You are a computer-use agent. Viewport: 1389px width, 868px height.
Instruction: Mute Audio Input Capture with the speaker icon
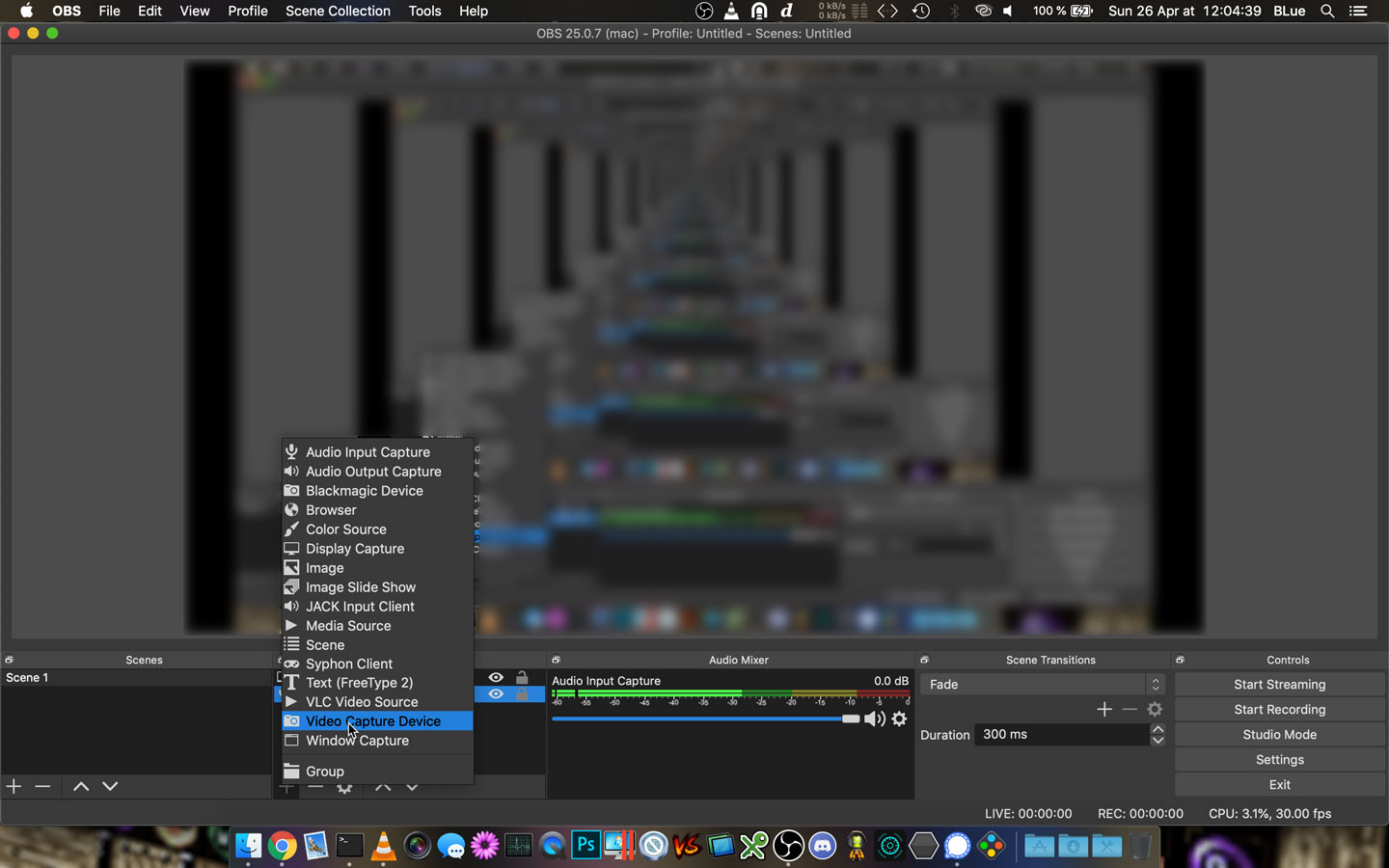coord(874,719)
